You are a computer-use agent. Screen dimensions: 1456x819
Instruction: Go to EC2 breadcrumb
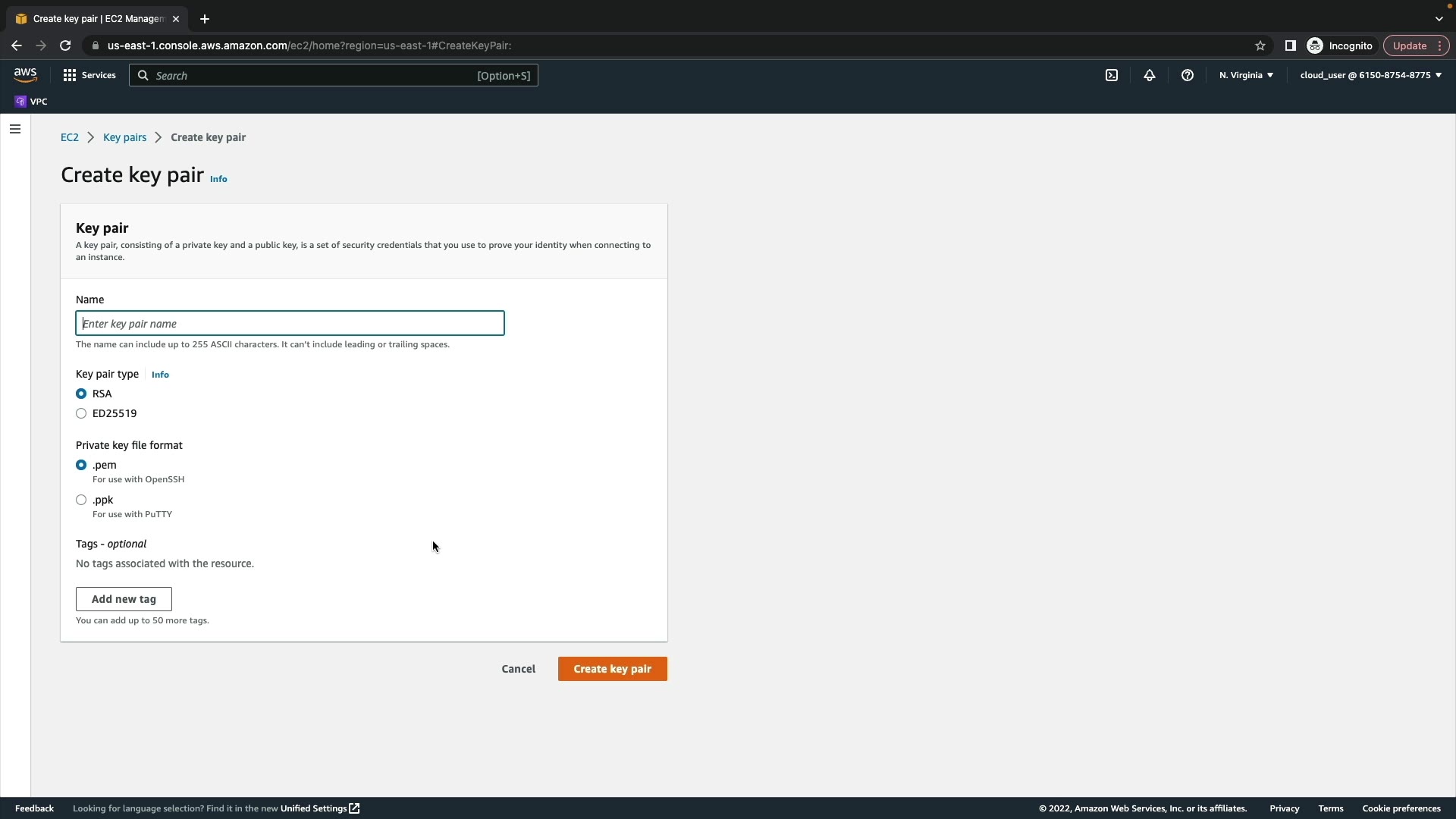(x=69, y=137)
